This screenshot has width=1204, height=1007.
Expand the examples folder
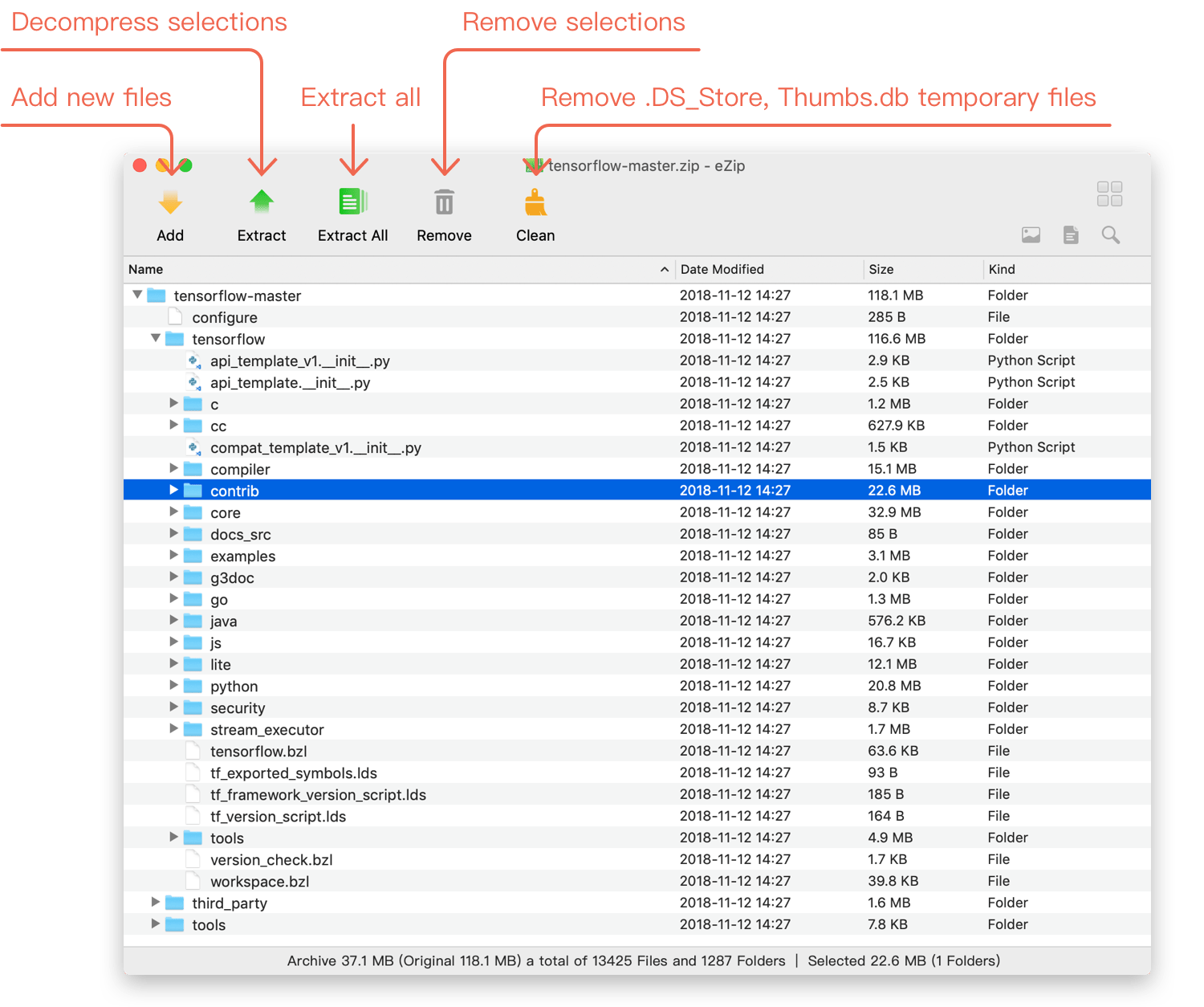[x=173, y=555]
